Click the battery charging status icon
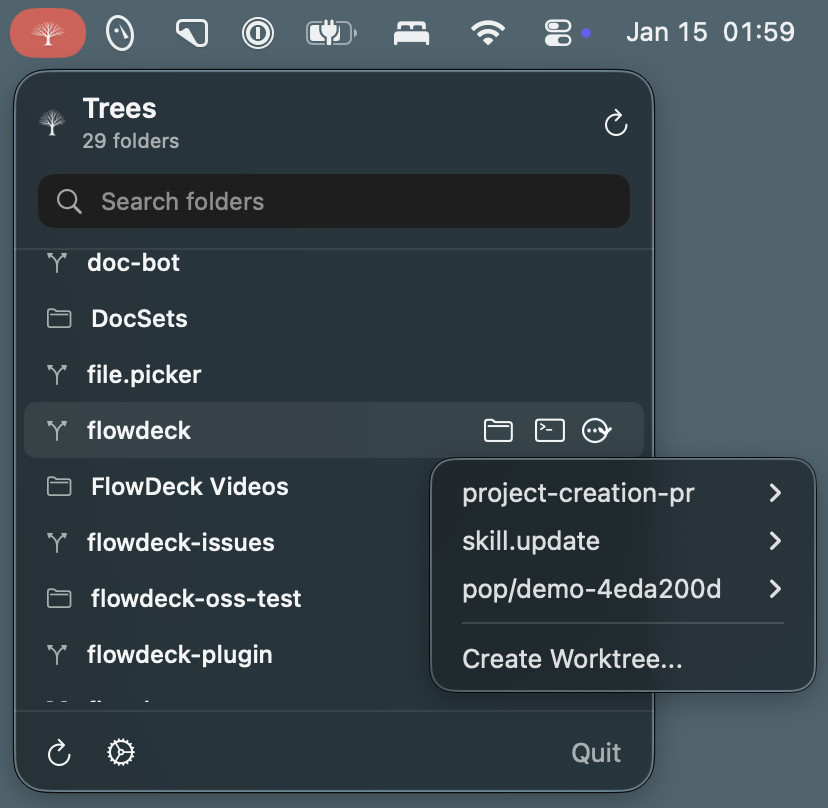 point(329,33)
